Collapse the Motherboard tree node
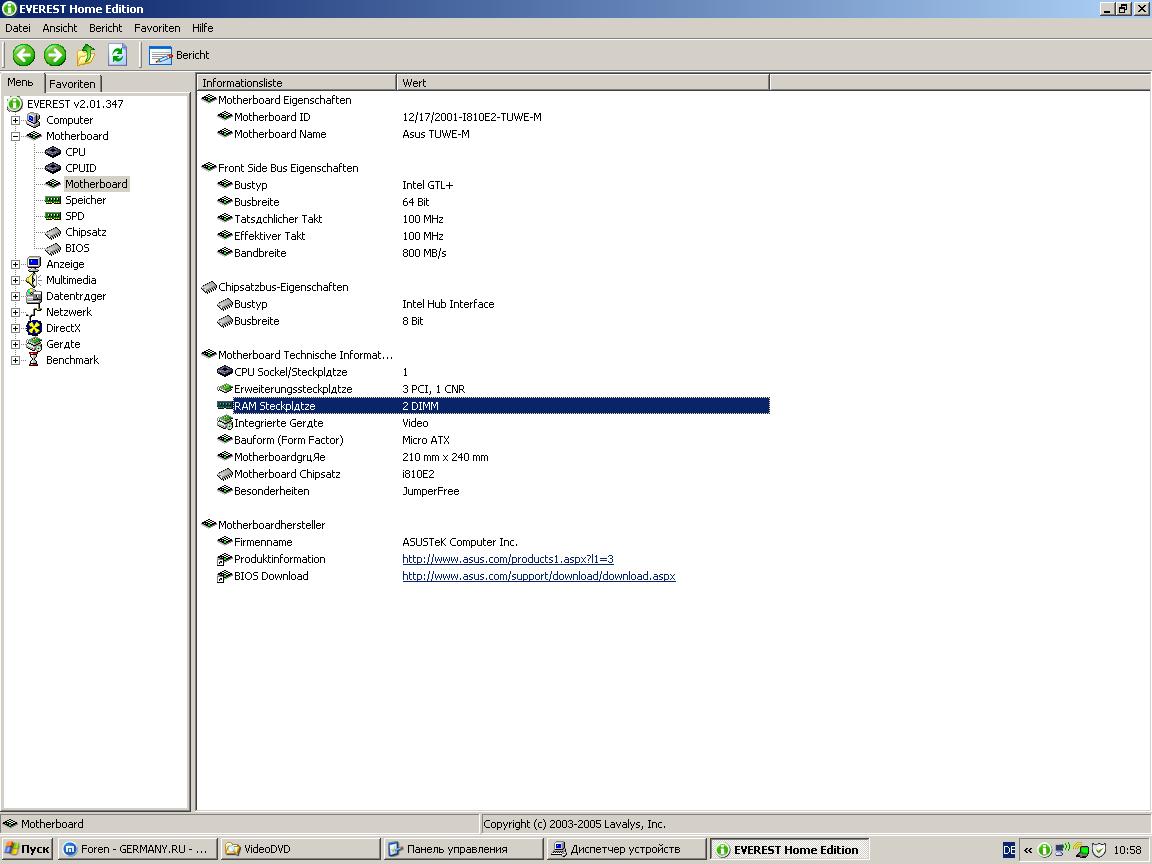The height and width of the screenshot is (864, 1152). pos(15,137)
